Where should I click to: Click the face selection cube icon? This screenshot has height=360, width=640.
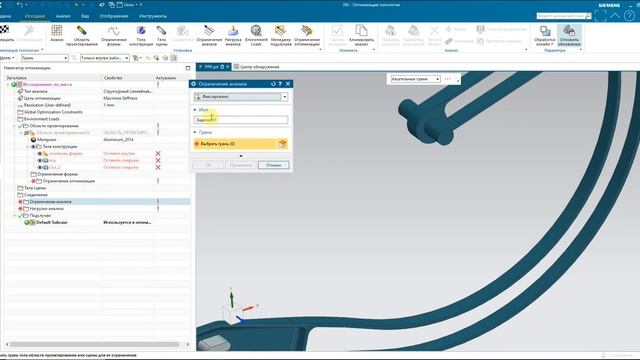click(282, 144)
